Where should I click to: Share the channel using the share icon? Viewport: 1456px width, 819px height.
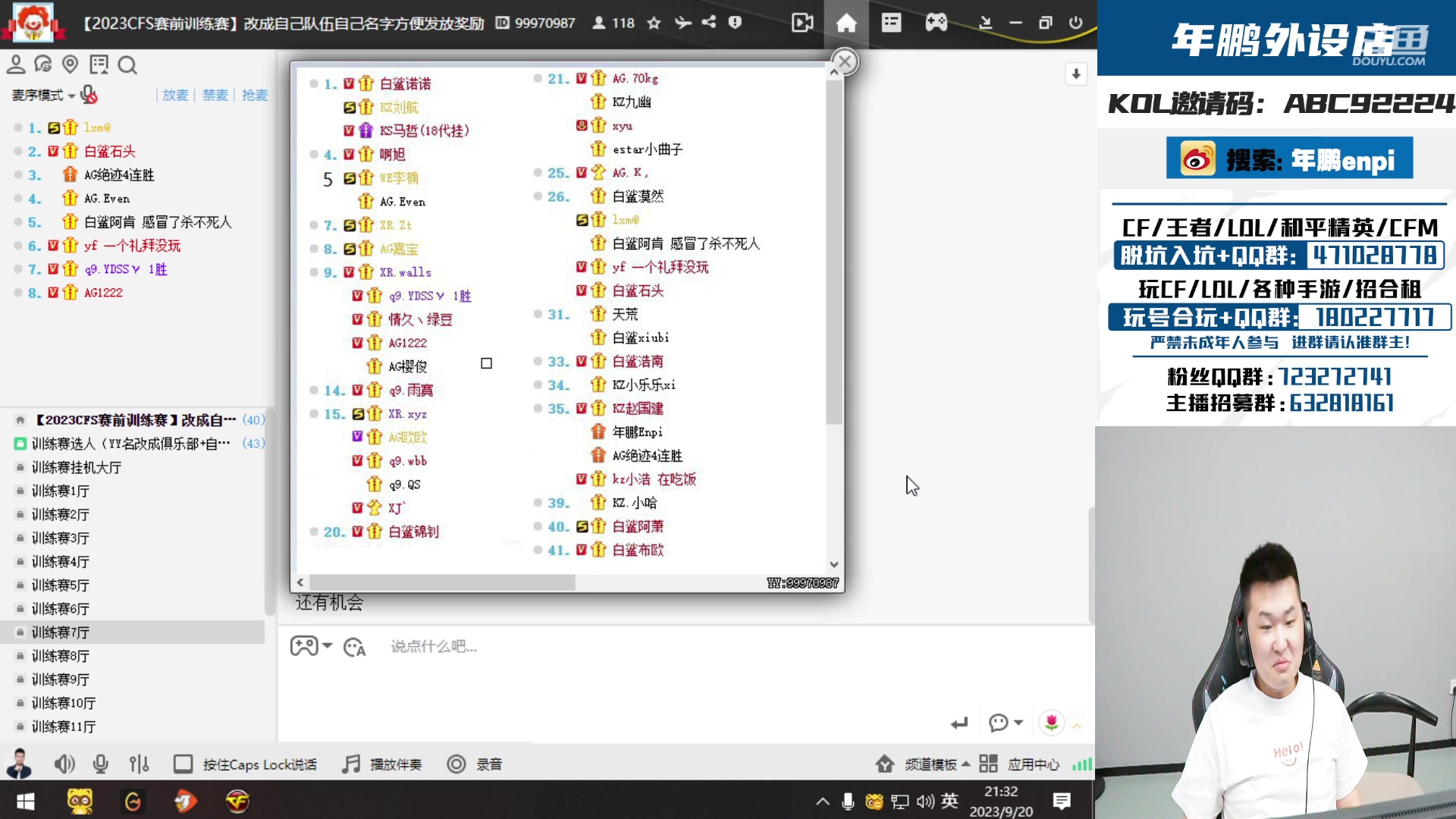[x=709, y=22]
